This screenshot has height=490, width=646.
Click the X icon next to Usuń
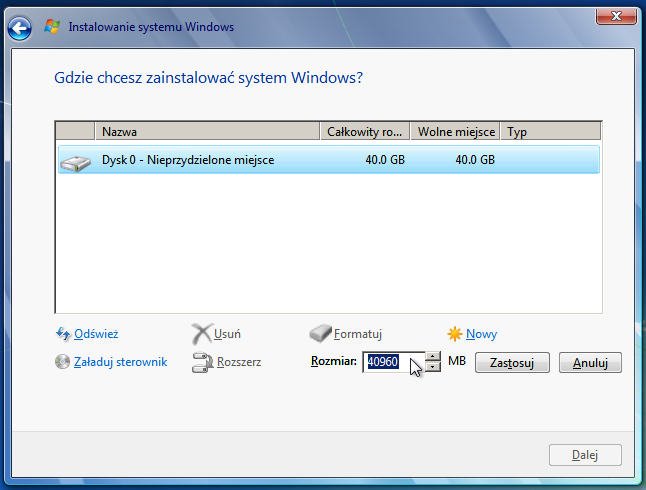[202, 334]
